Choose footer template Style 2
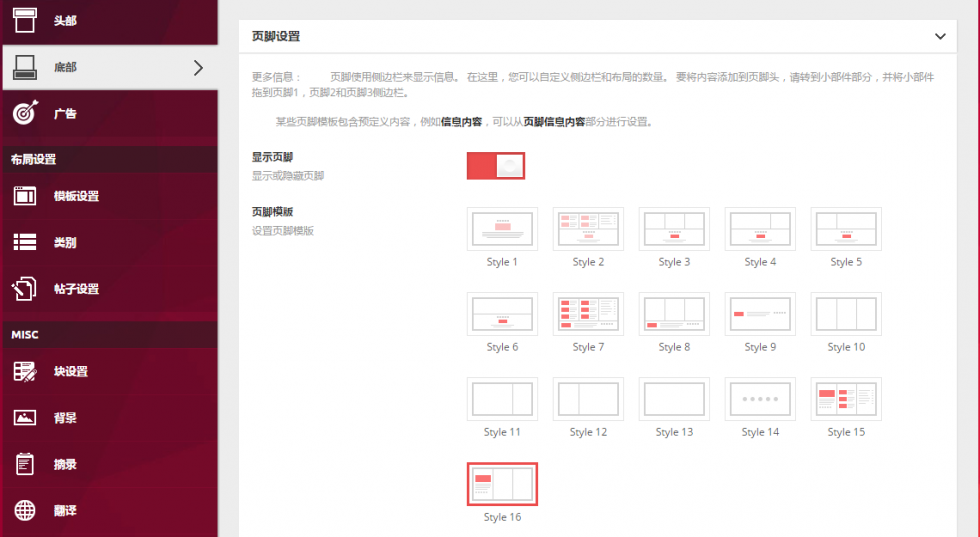 [x=588, y=229]
